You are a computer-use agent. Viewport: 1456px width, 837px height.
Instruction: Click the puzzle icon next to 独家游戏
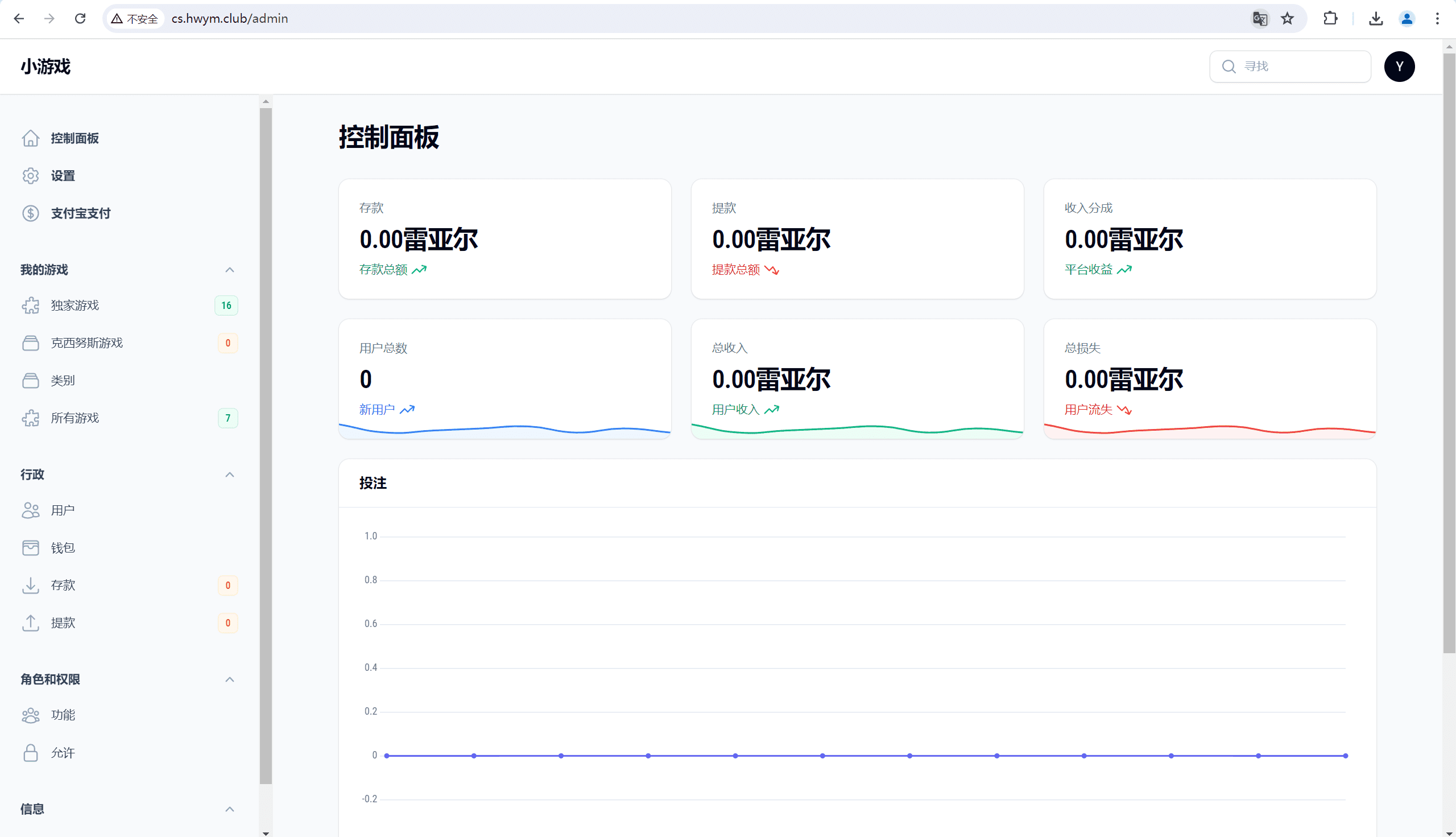point(31,305)
